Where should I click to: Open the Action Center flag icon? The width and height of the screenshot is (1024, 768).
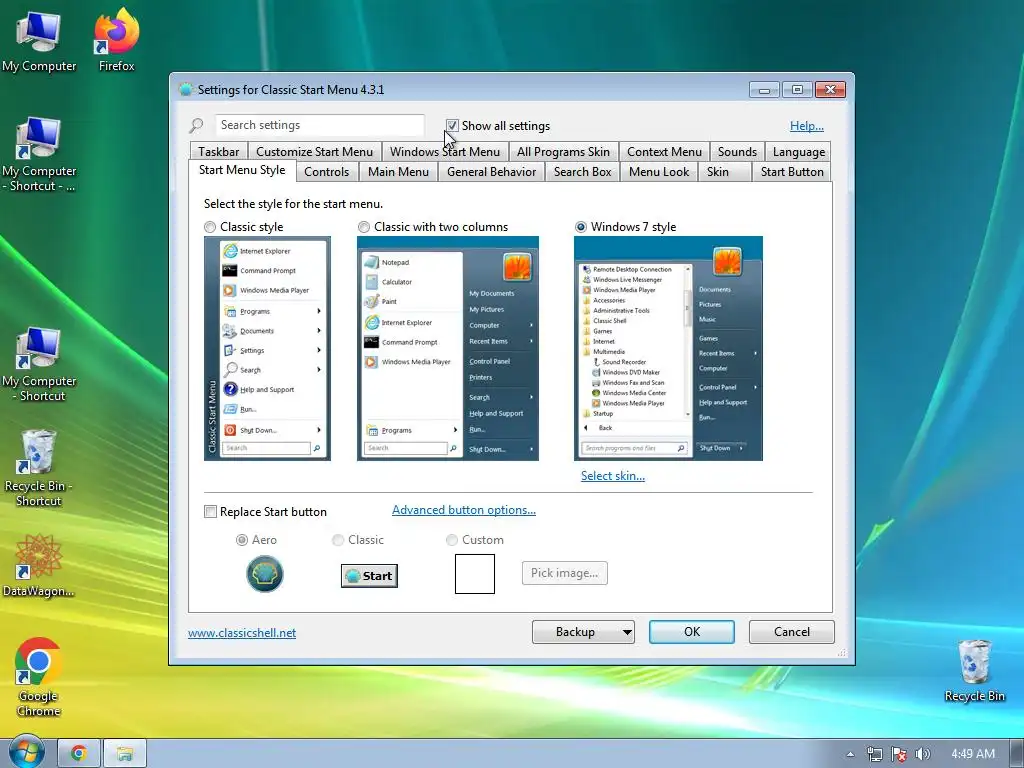point(899,754)
